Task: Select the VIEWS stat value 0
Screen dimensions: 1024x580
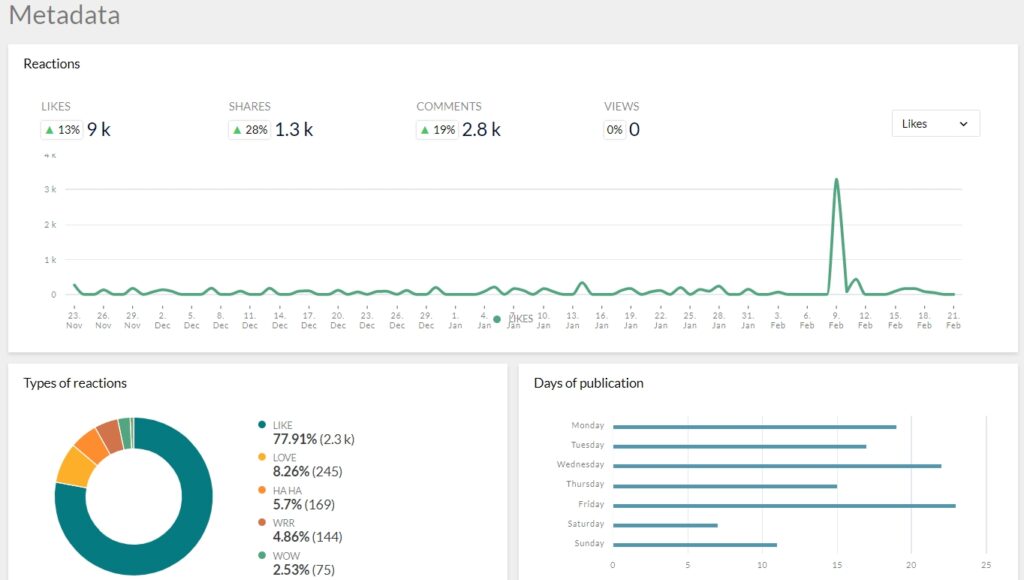Action: (634, 129)
